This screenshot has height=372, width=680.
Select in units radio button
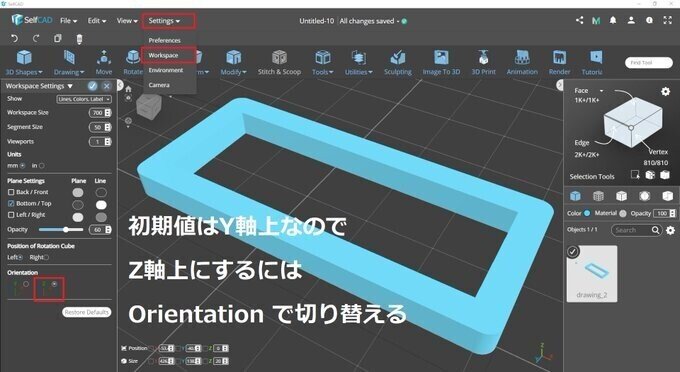pos(42,166)
